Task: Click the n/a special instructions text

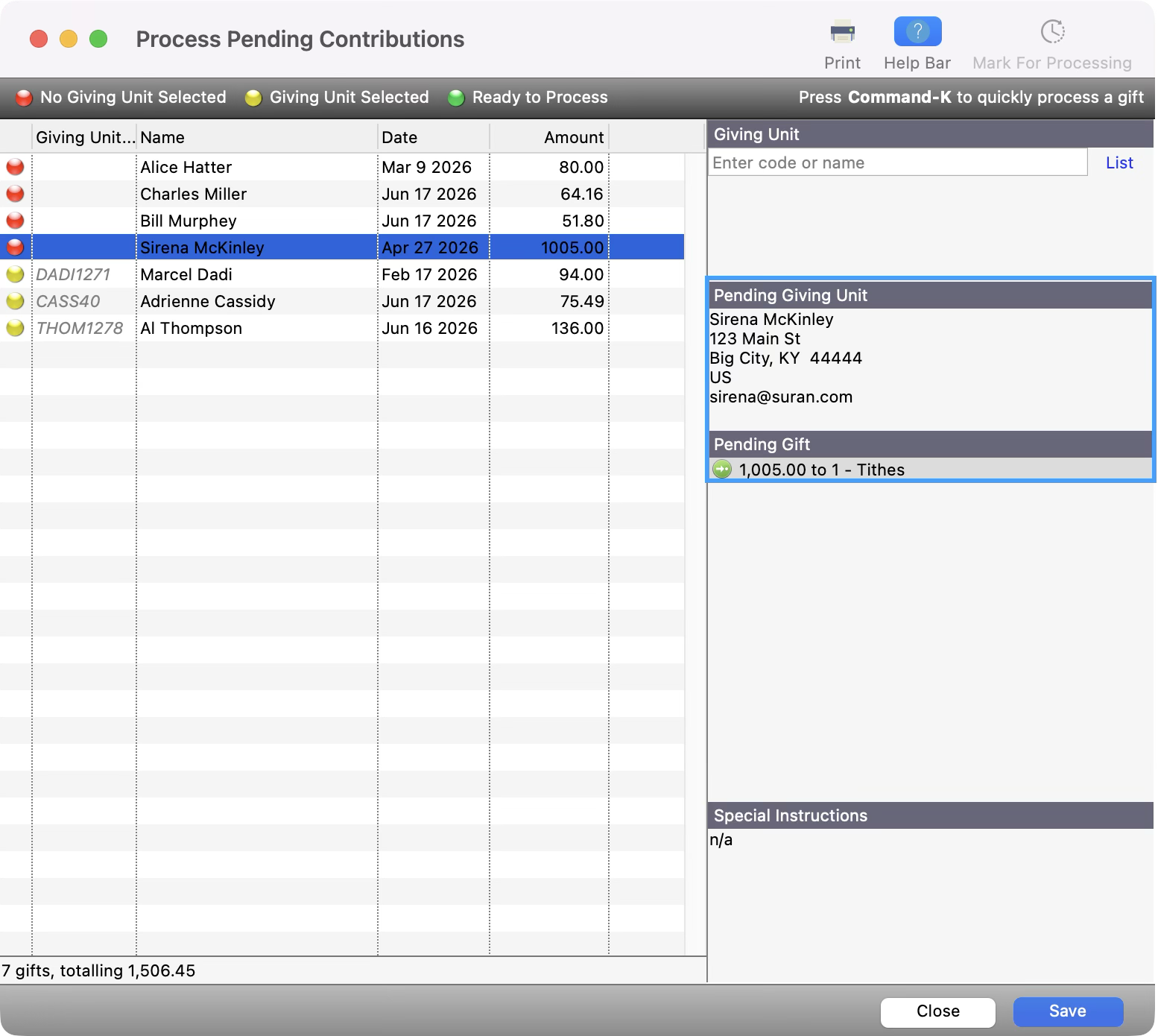Action: [721, 840]
